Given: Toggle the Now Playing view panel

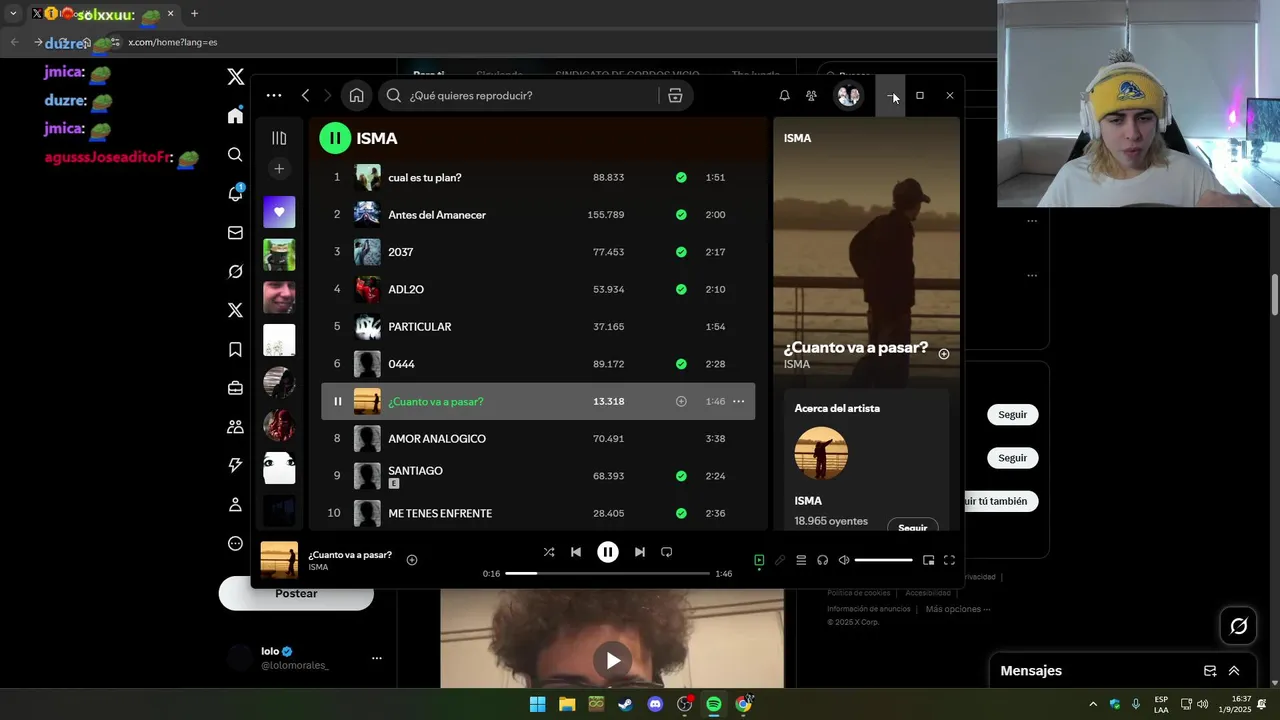Looking at the screenshot, I should coord(759,560).
